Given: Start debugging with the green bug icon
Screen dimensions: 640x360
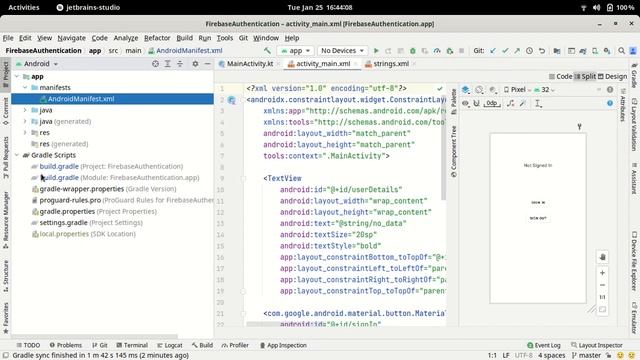Looking at the screenshot, I should 413,51.
